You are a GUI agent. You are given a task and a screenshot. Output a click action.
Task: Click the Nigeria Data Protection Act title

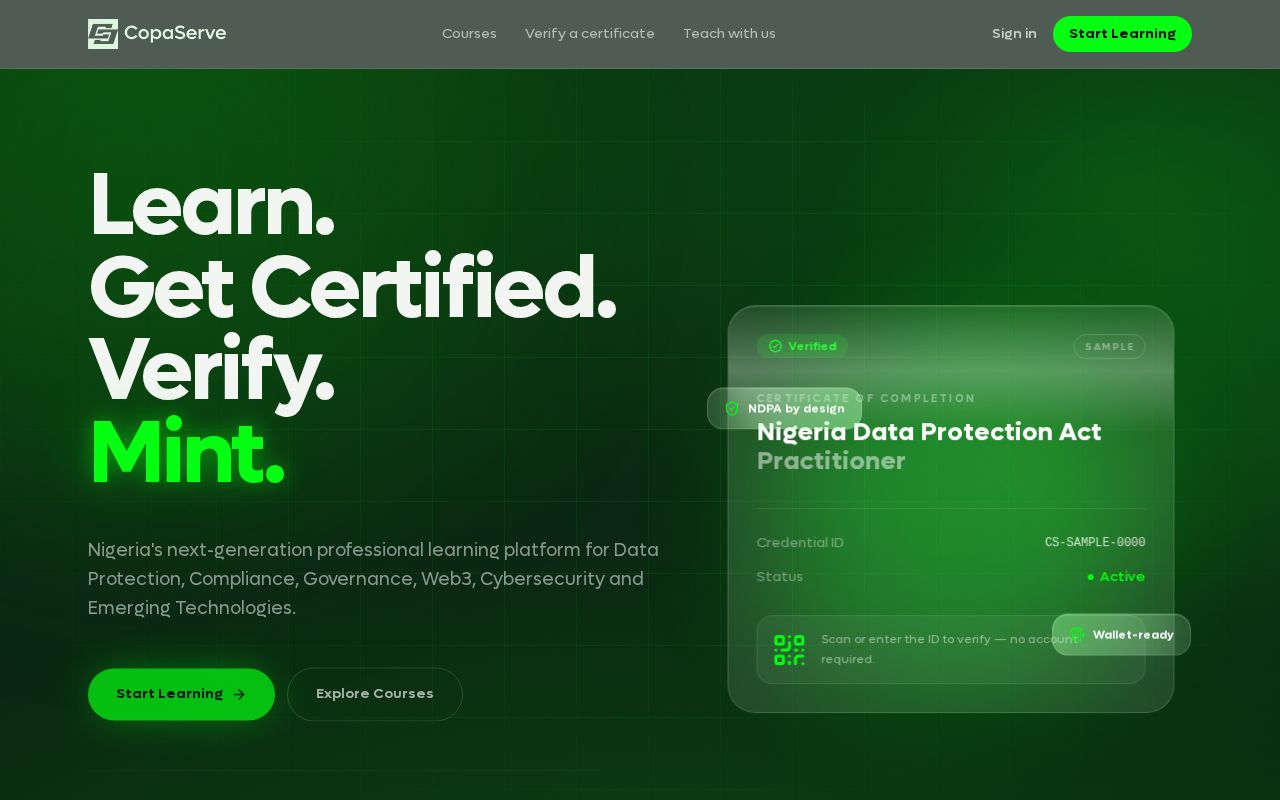[x=929, y=431]
